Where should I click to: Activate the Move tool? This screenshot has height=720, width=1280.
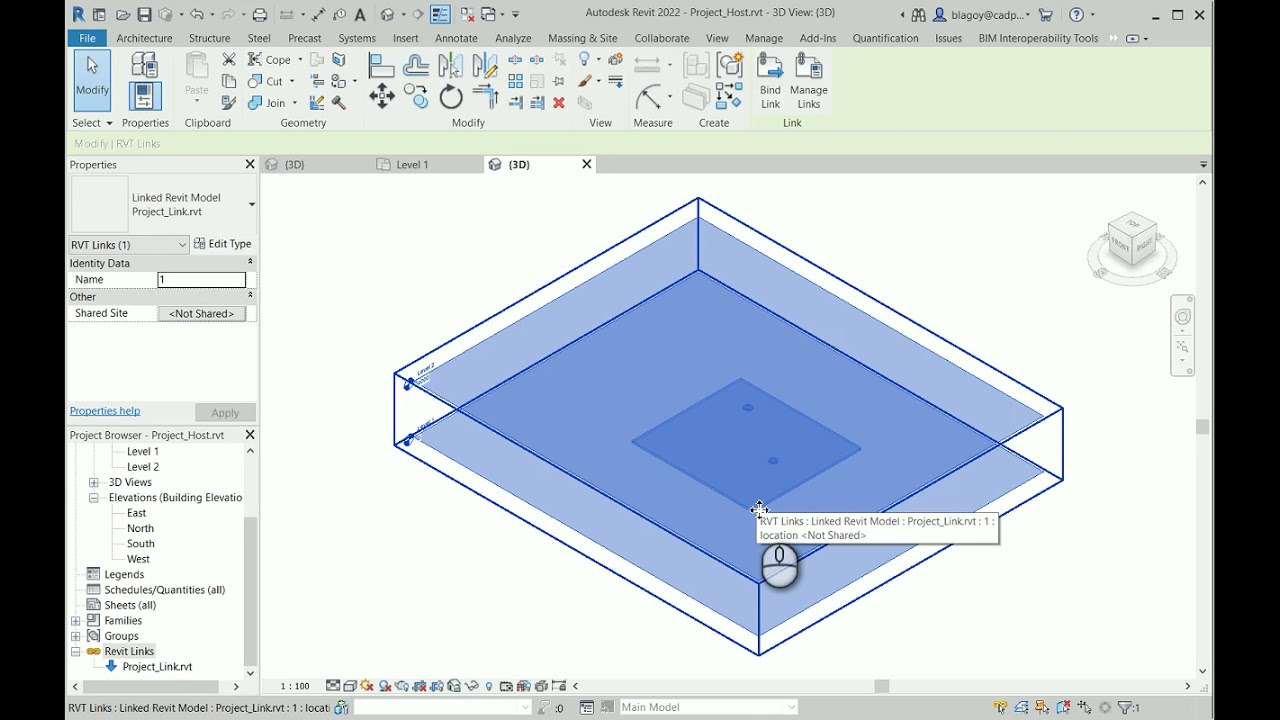[x=381, y=96]
